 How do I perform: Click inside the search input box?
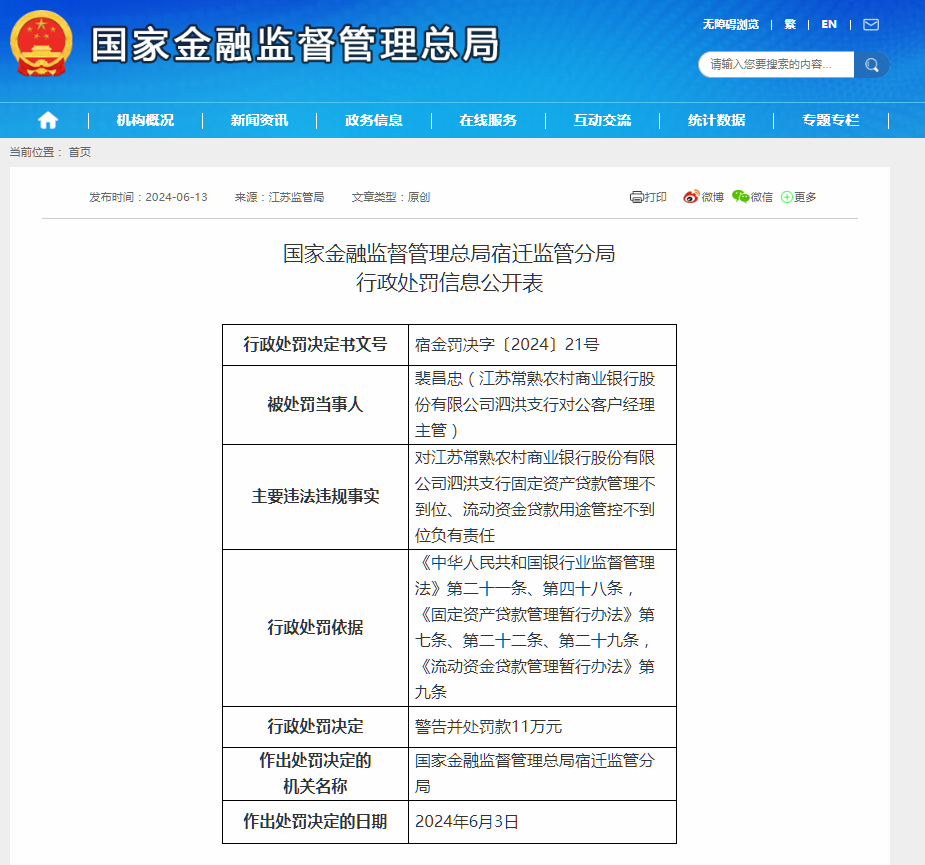tap(780, 64)
